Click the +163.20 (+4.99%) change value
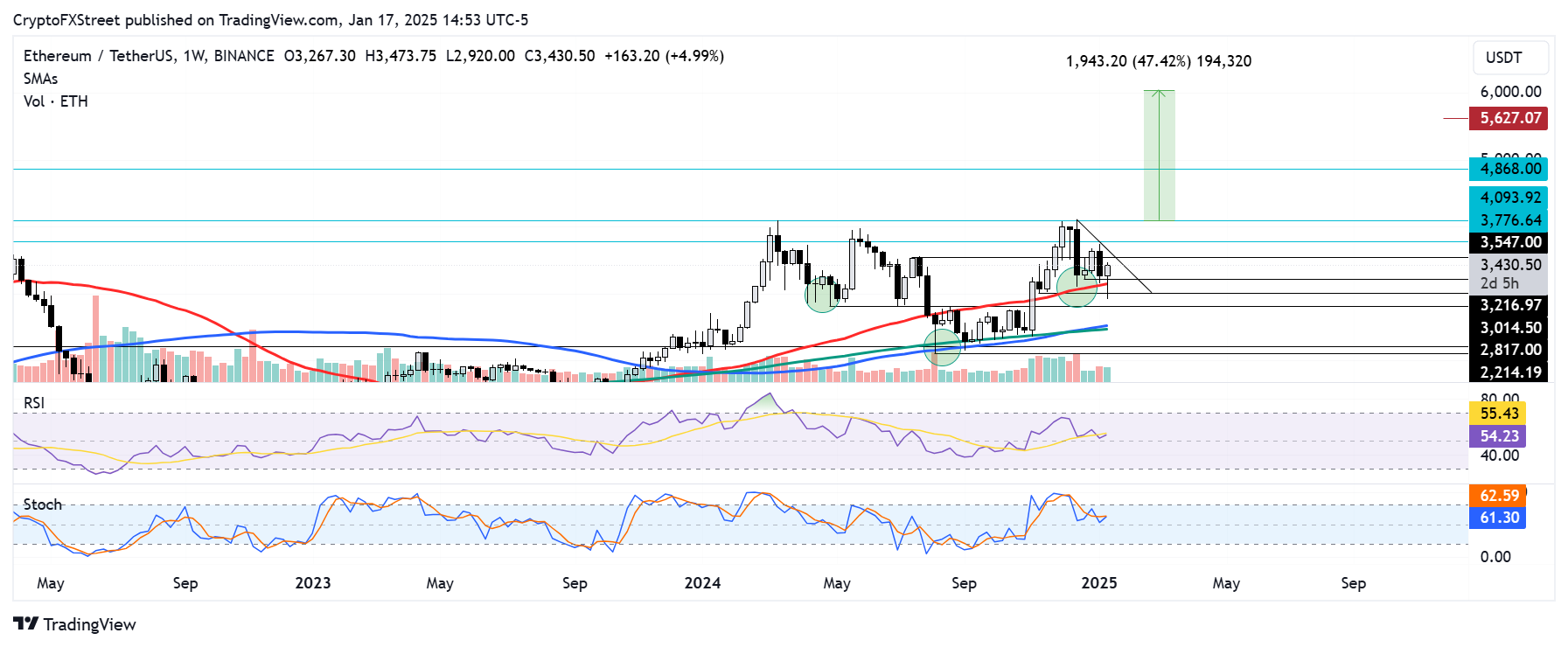The image size is (1568, 647). coord(665,56)
